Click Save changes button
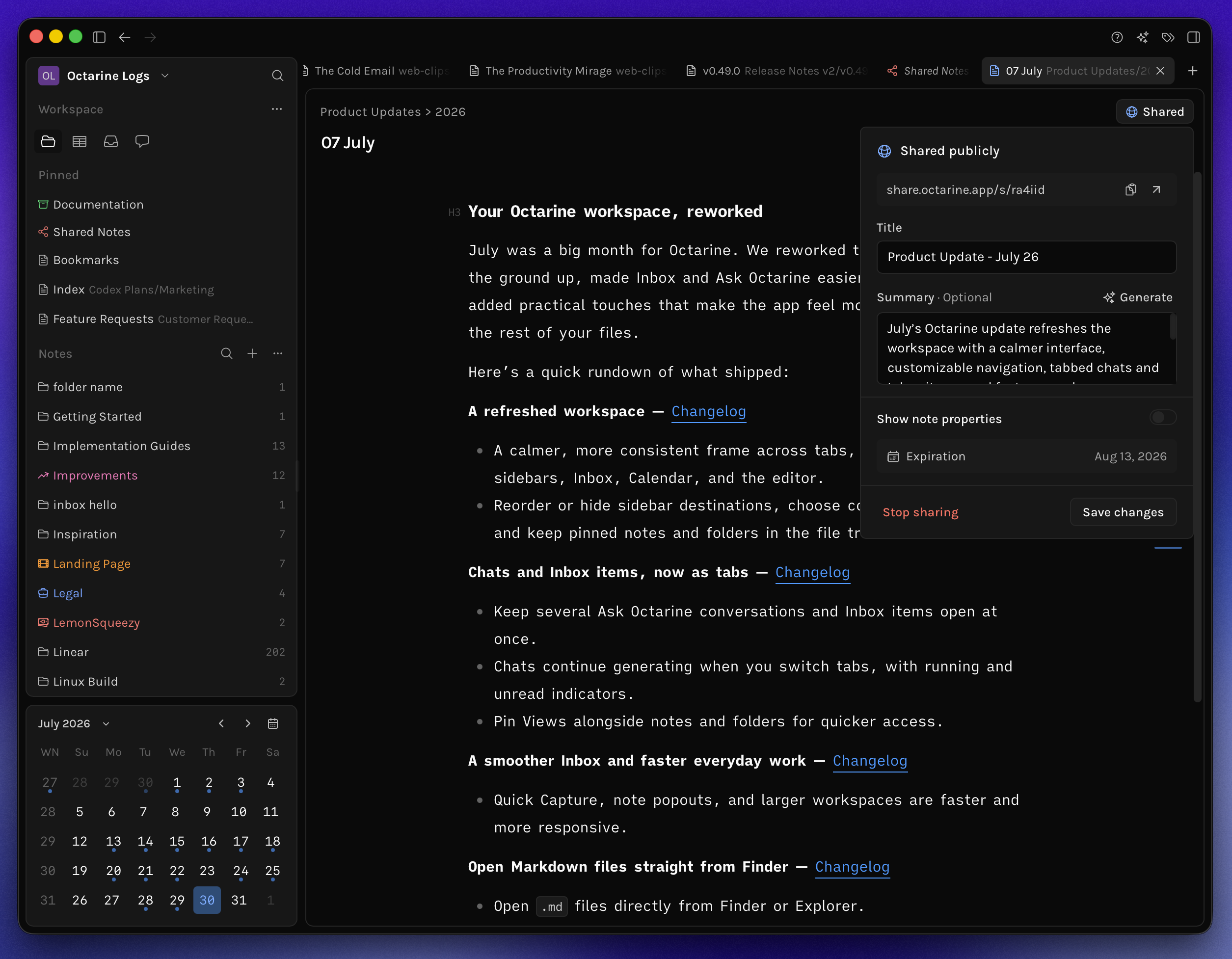This screenshot has width=1232, height=959. [x=1123, y=512]
